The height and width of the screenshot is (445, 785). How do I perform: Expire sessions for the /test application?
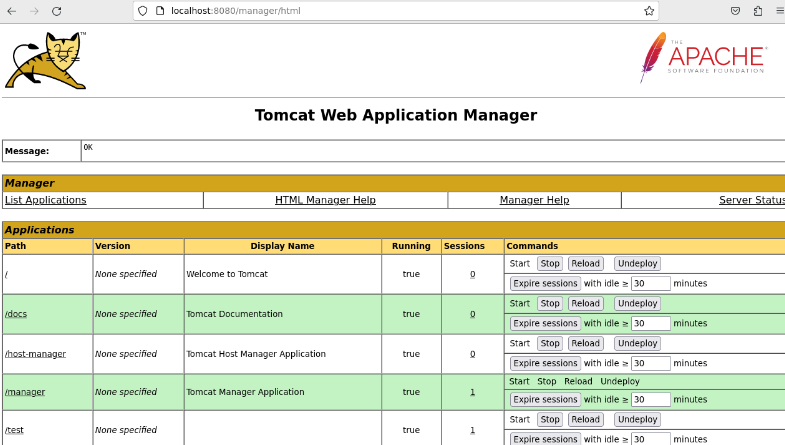545,439
